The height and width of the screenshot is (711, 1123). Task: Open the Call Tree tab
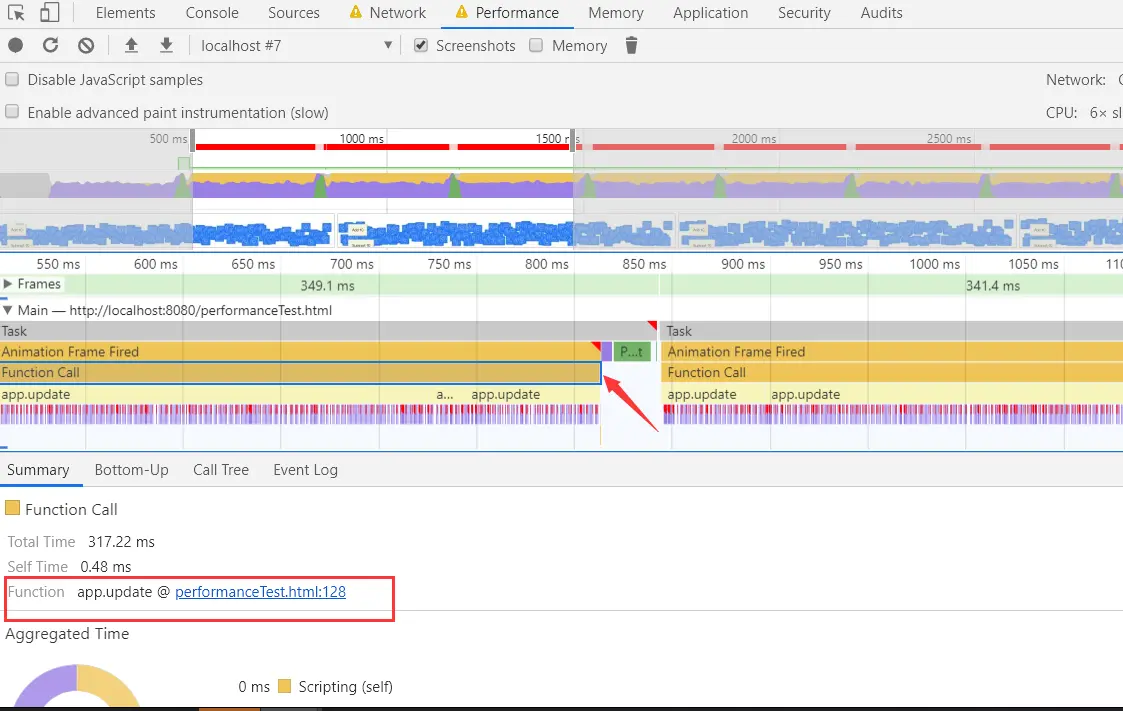click(x=221, y=470)
